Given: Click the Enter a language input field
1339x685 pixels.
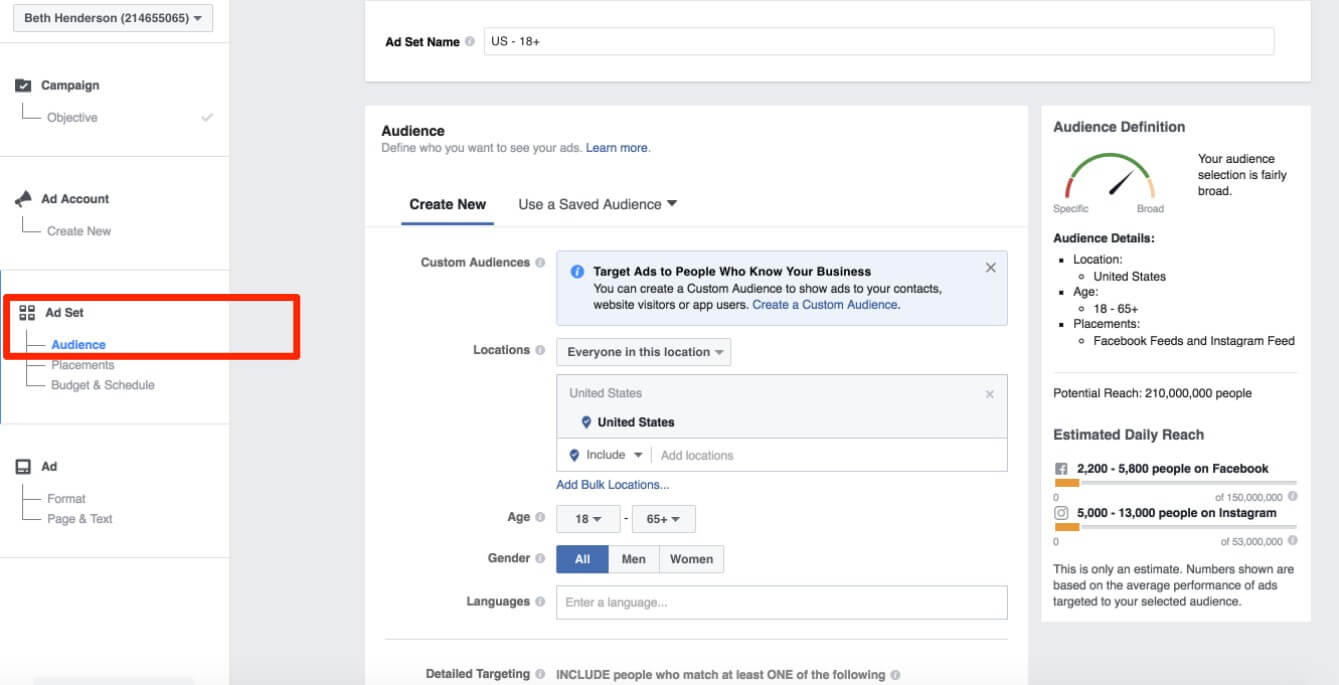Looking at the screenshot, I should (780, 602).
